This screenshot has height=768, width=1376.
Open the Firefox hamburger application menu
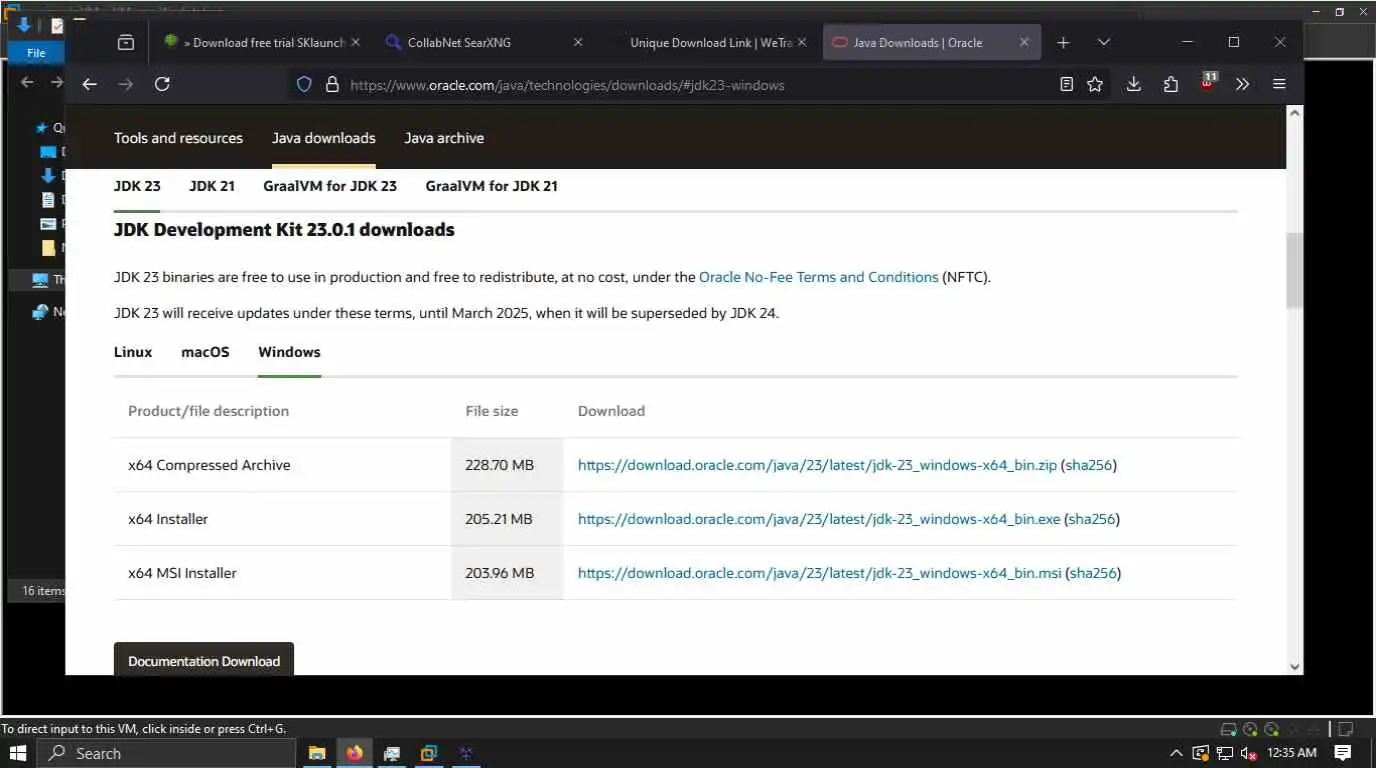point(1279,85)
